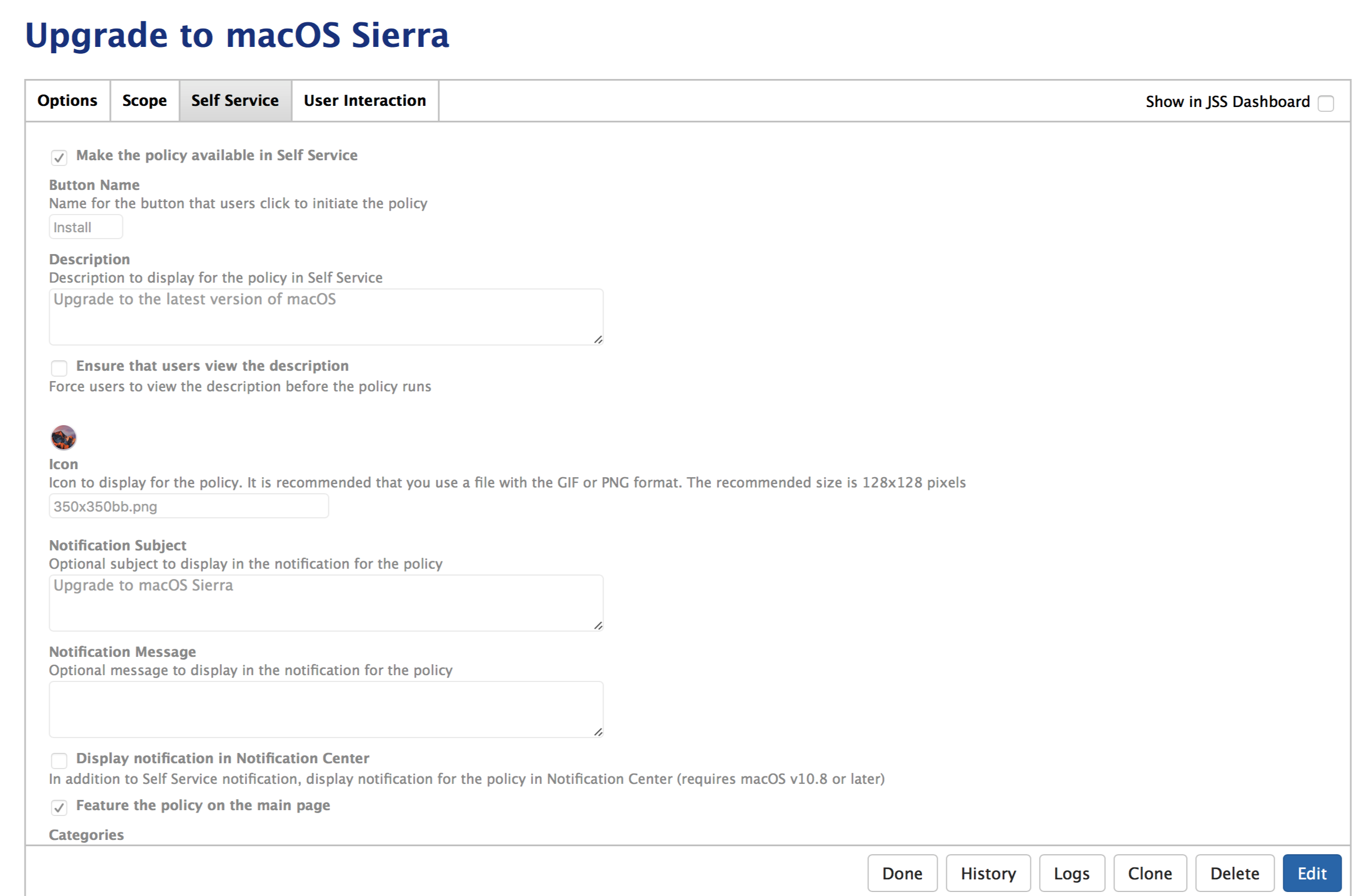
Task: Click the Description text area
Action: pyautogui.click(x=326, y=316)
